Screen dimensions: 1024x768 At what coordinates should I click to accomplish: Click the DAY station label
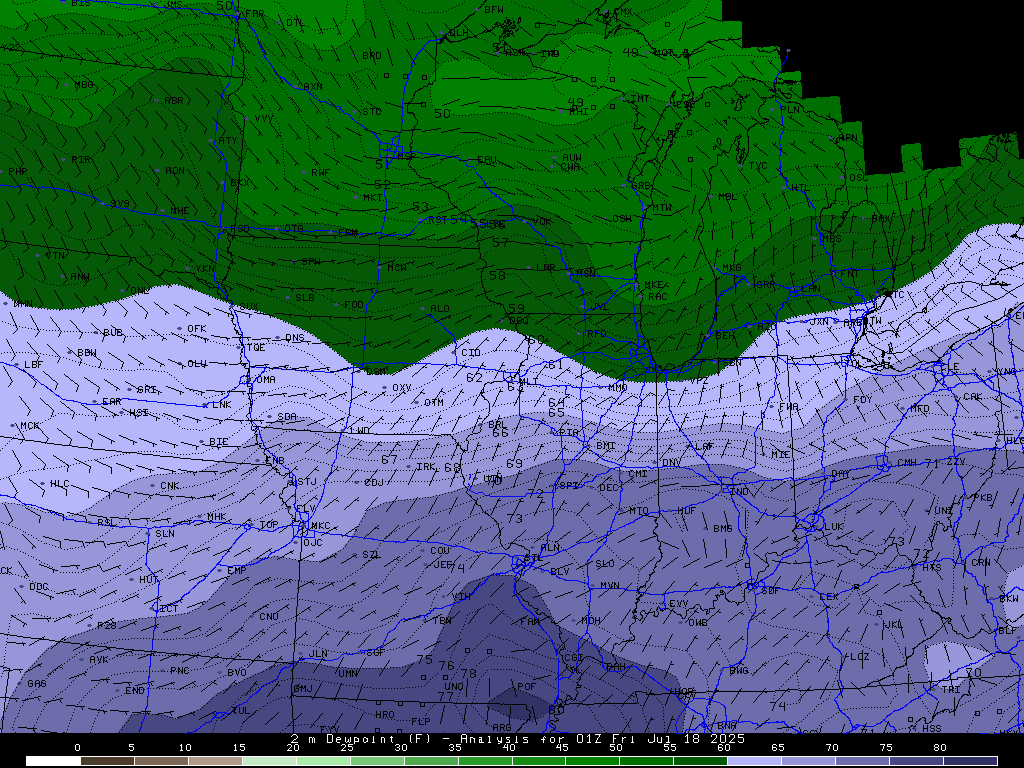840,474
